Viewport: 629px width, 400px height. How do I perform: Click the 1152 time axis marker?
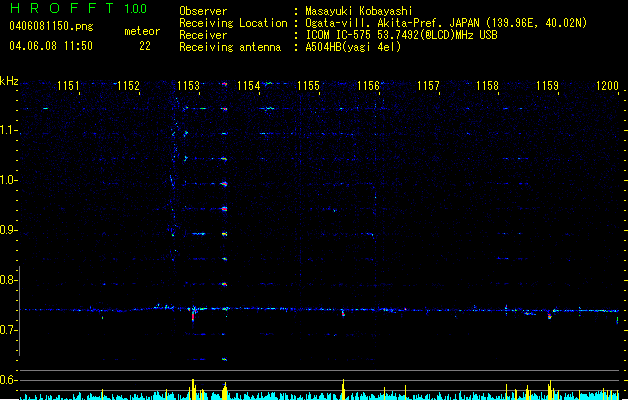point(128,86)
